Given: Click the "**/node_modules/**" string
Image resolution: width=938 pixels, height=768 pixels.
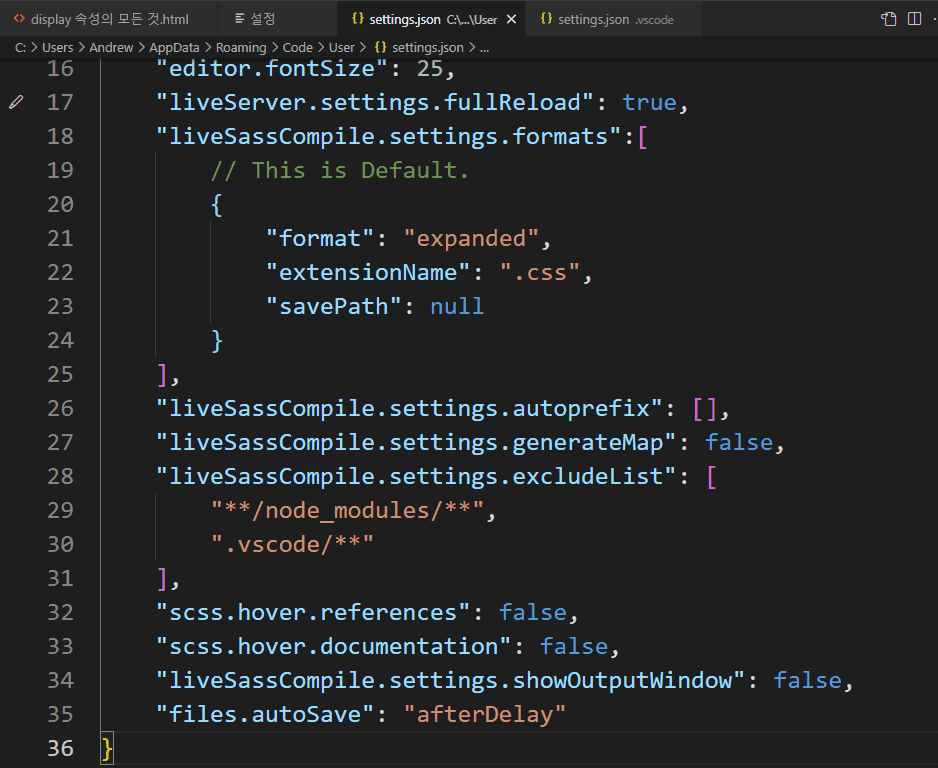Looking at the screenshot, I should pos(347,511).
